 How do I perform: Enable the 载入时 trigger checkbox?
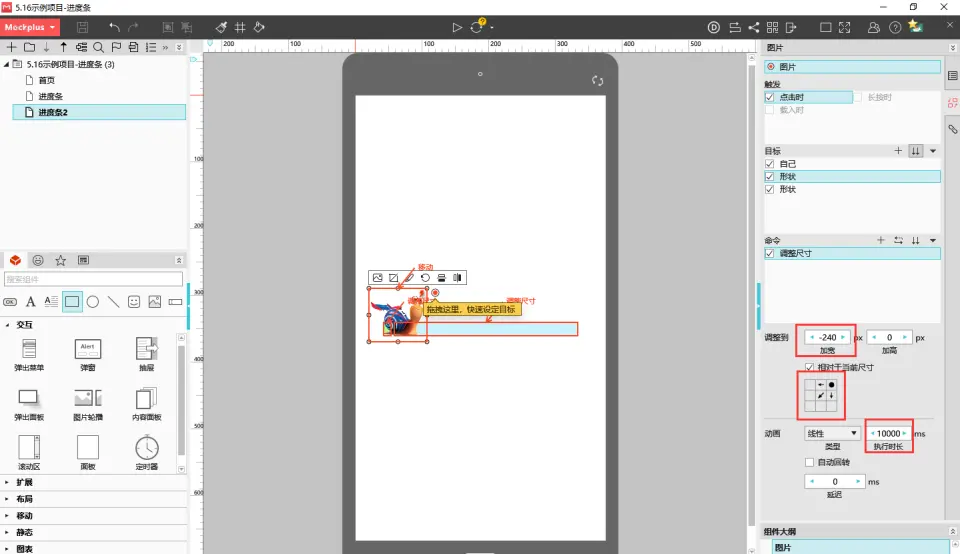(770, 110)
